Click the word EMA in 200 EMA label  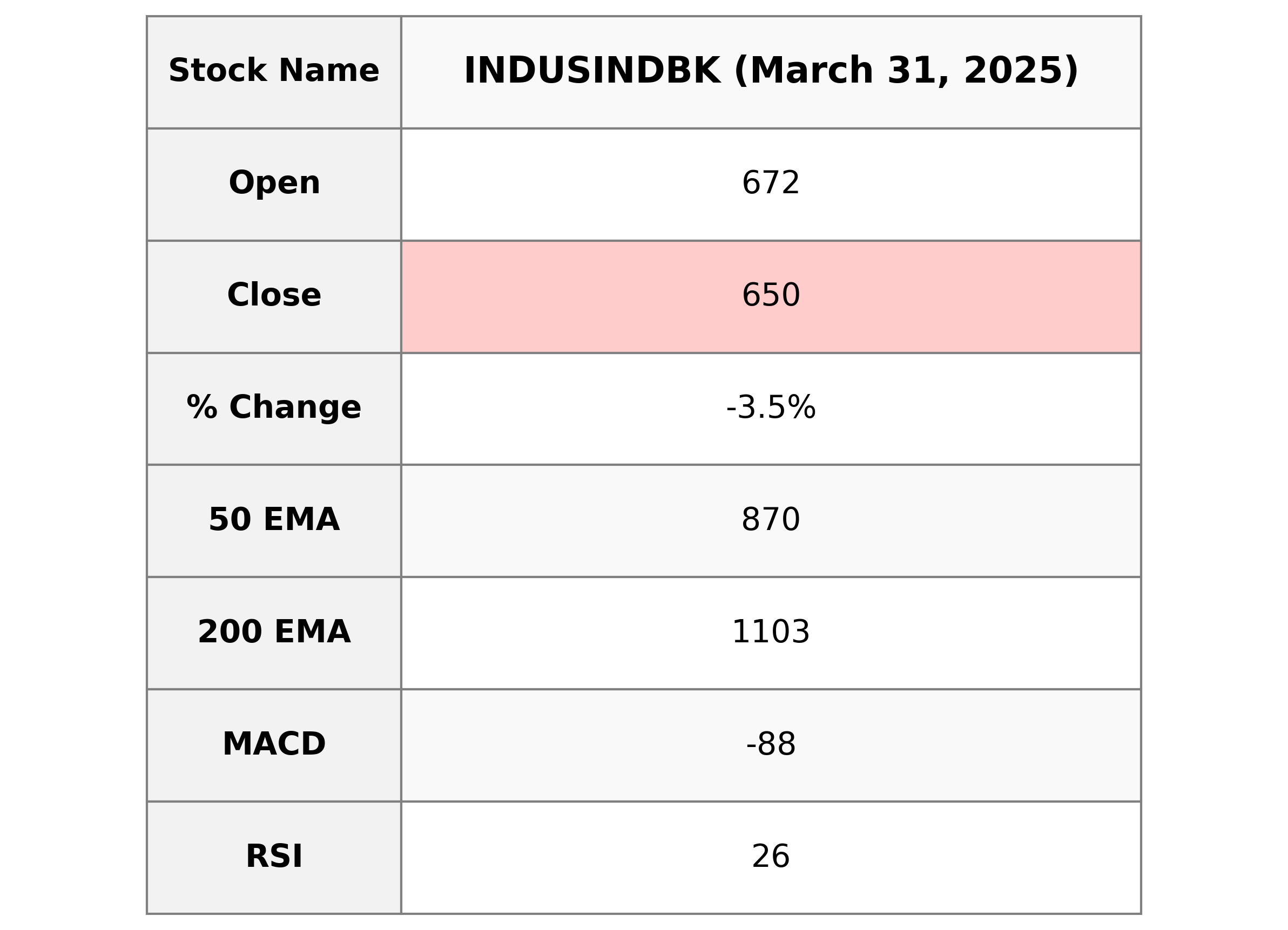click(312, 632)
